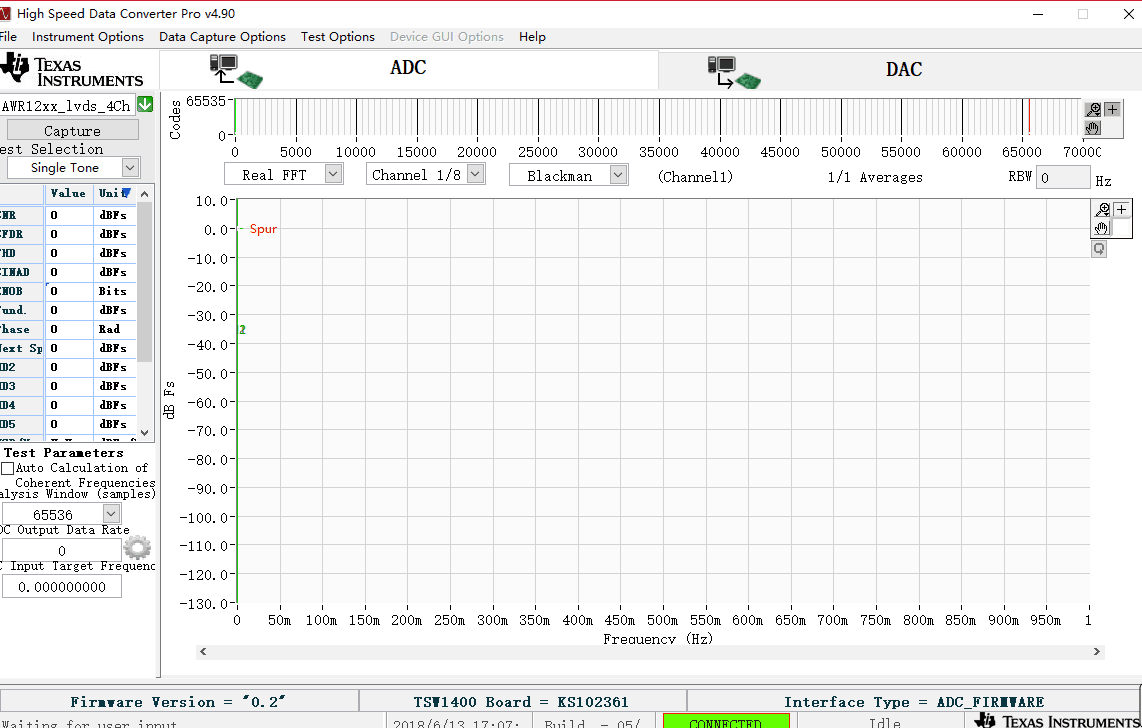The image size is (1142, 728).
Task: Select zoom tool on Codes graph
Action: point(1093,110)
